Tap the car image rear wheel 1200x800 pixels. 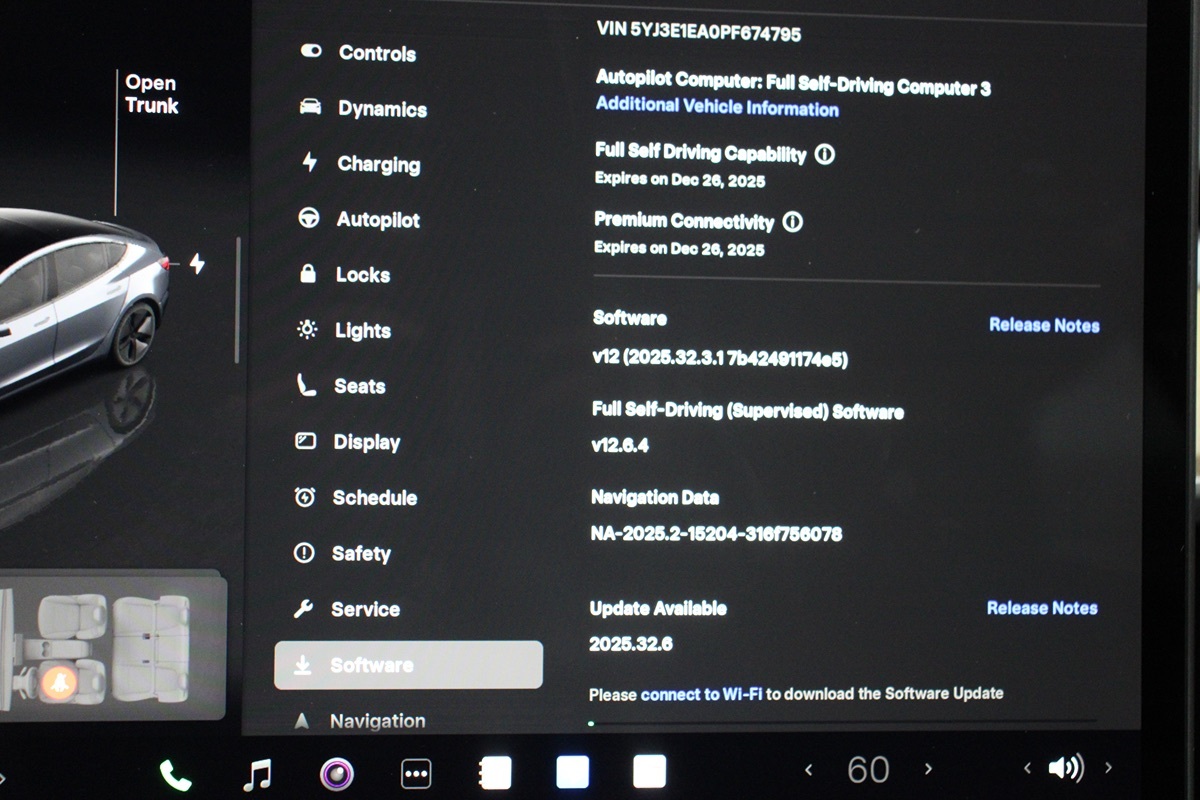[135, 335]
